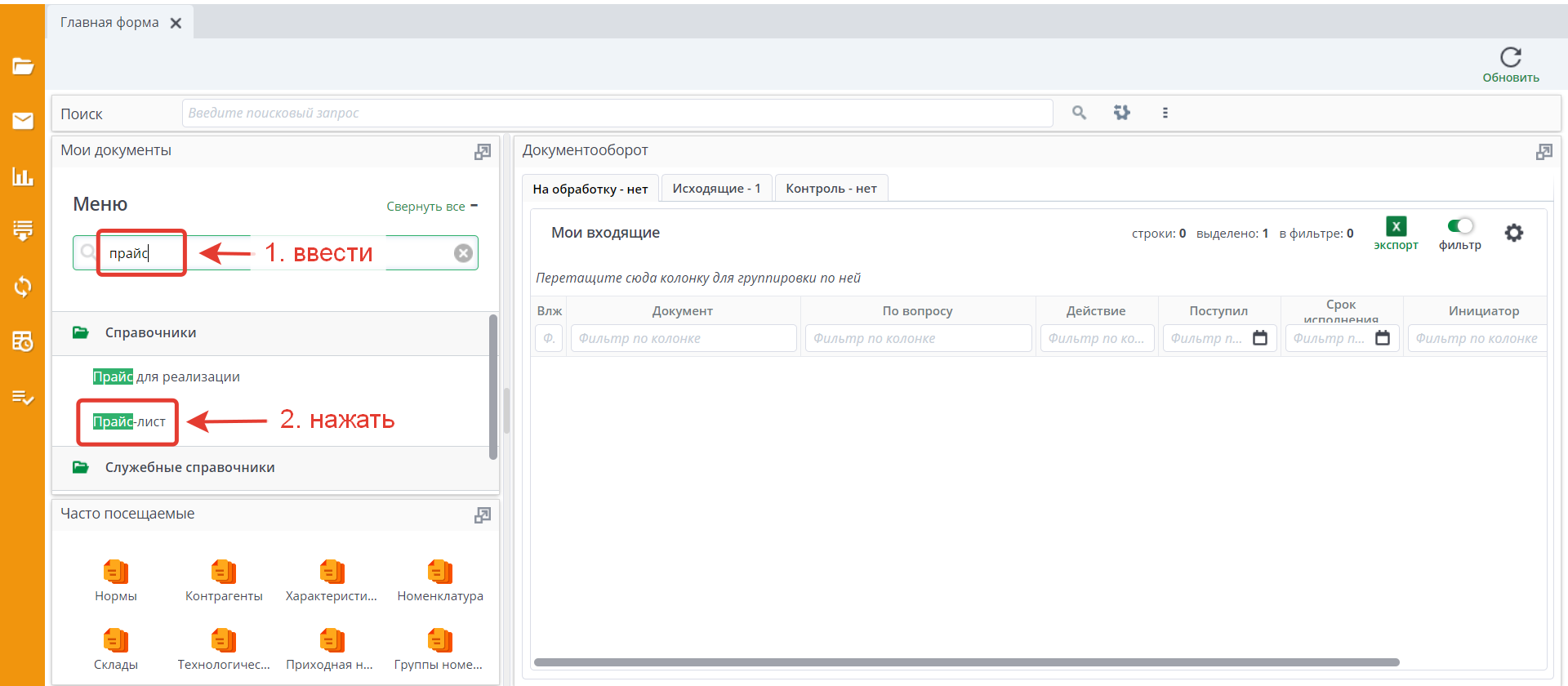The image size is (1568, 686).
Task: Open the Номенклатура shortcut icon
Action: (x=439, y=572)
